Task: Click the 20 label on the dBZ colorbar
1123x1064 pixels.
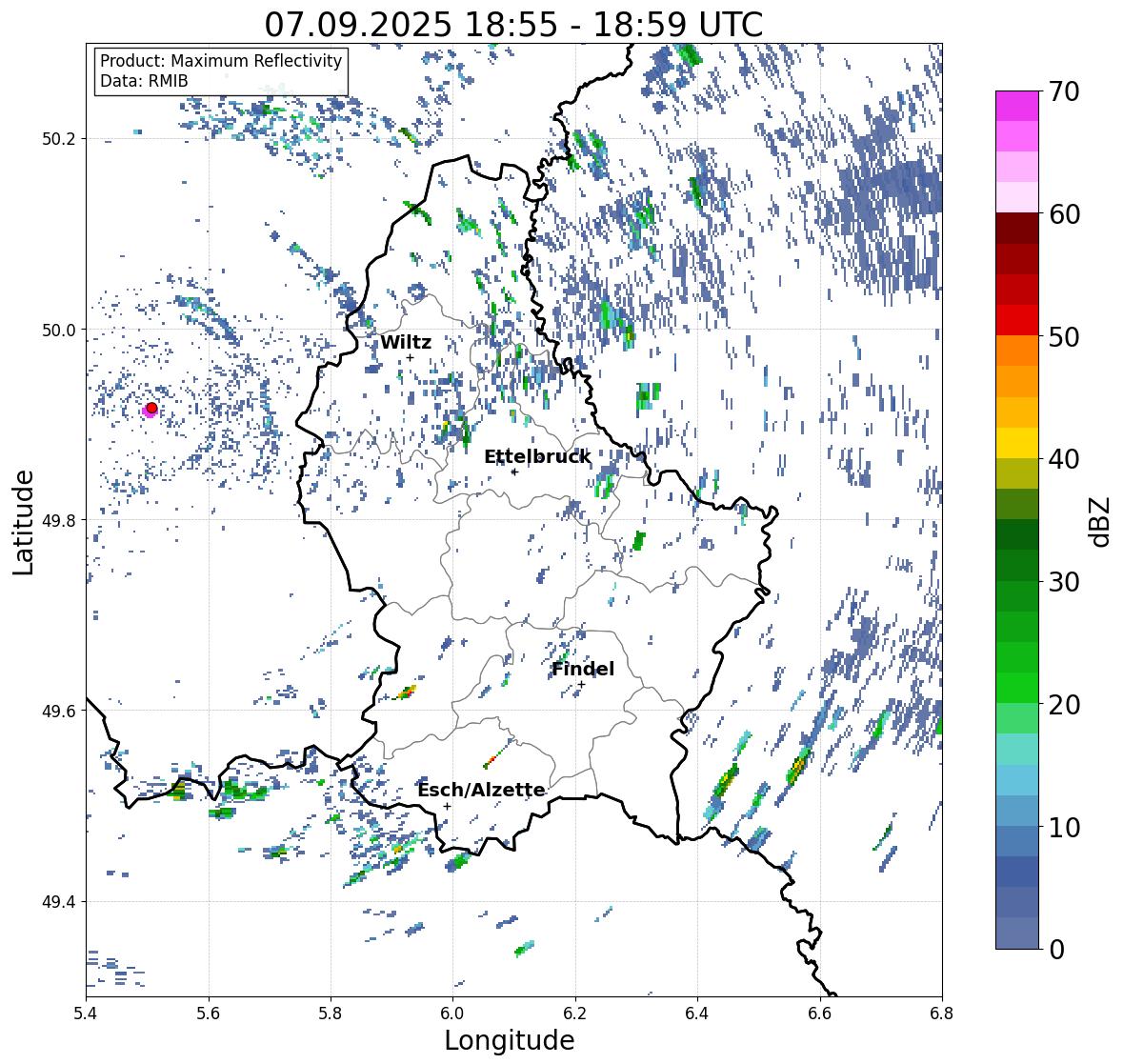Action: [x=1064, y=704]
